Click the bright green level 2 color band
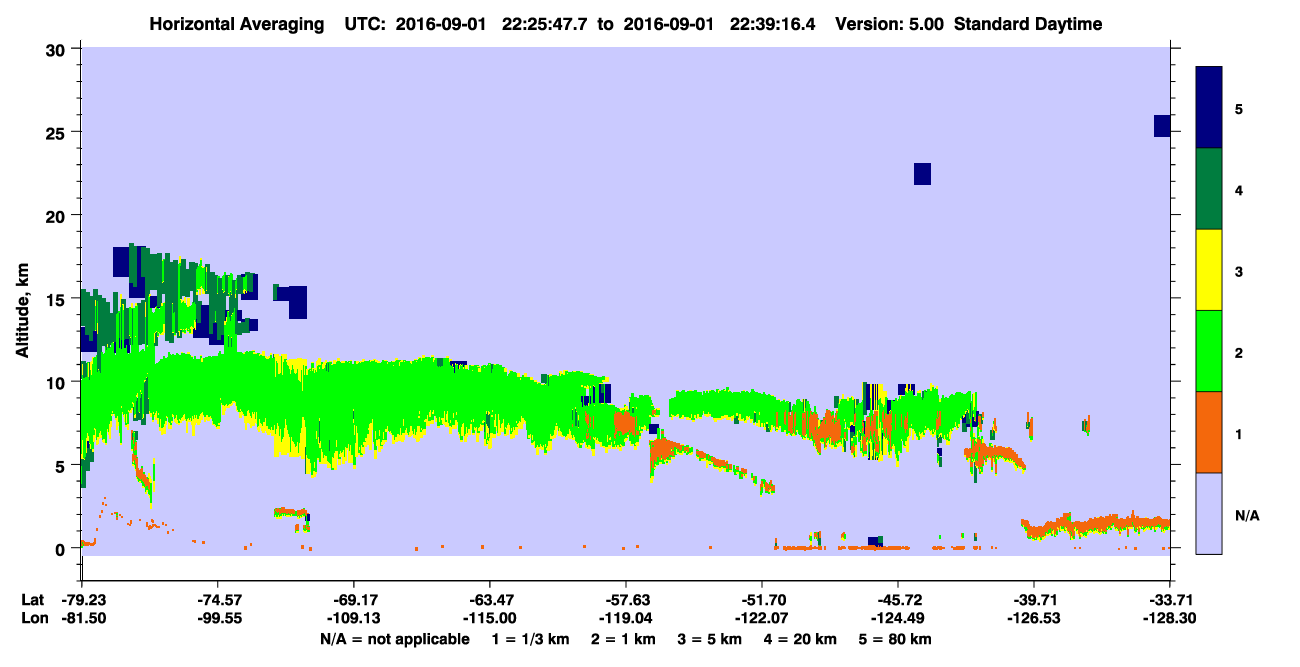 pos(1209,351)
